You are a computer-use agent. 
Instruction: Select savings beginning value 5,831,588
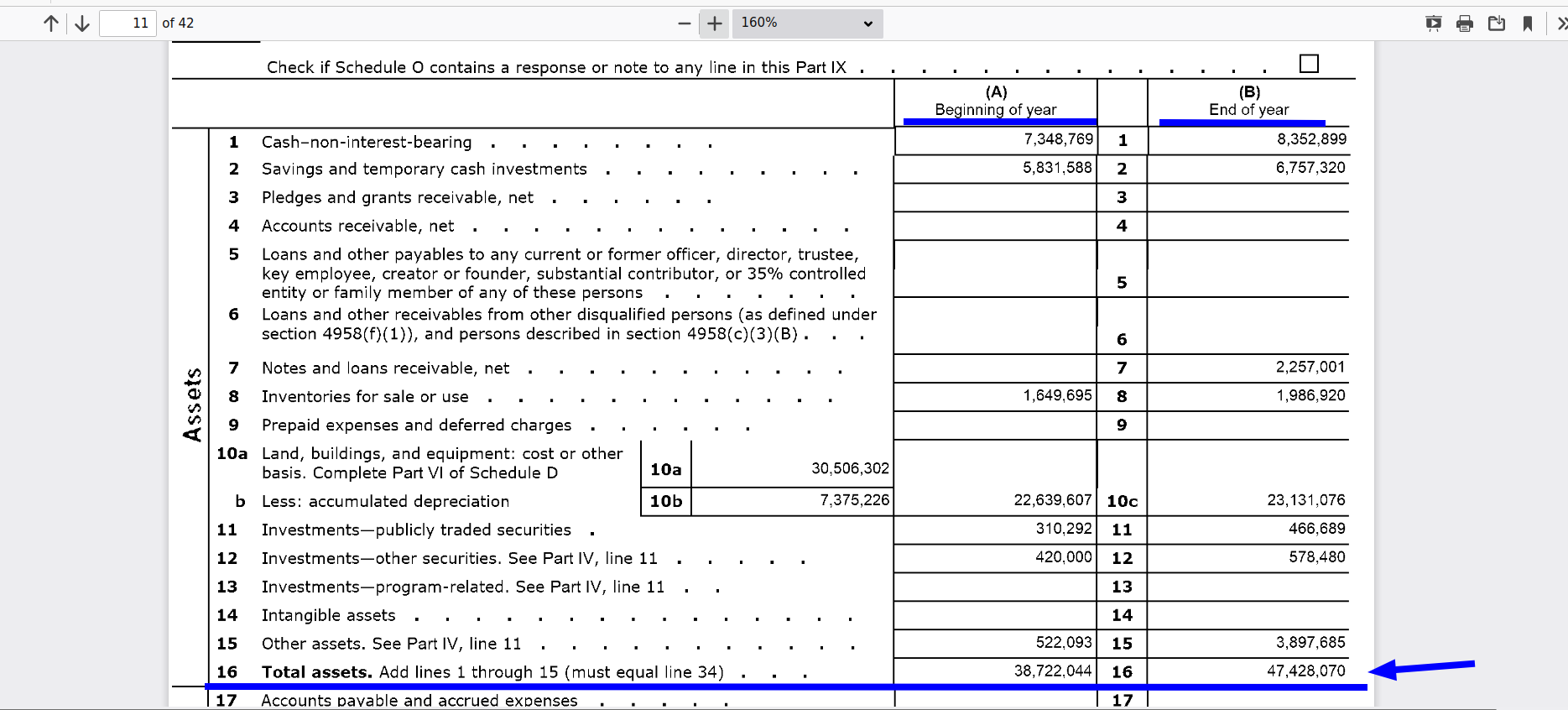pyautogui.click(x=1057, y=168)
